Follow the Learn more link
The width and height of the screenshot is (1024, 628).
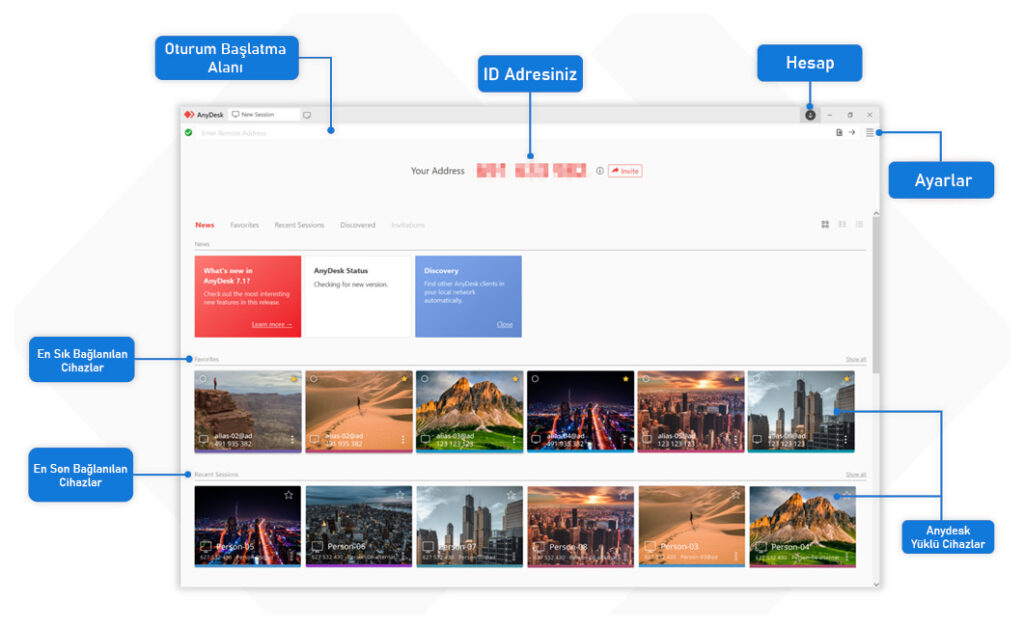click(x=272, y=324)
